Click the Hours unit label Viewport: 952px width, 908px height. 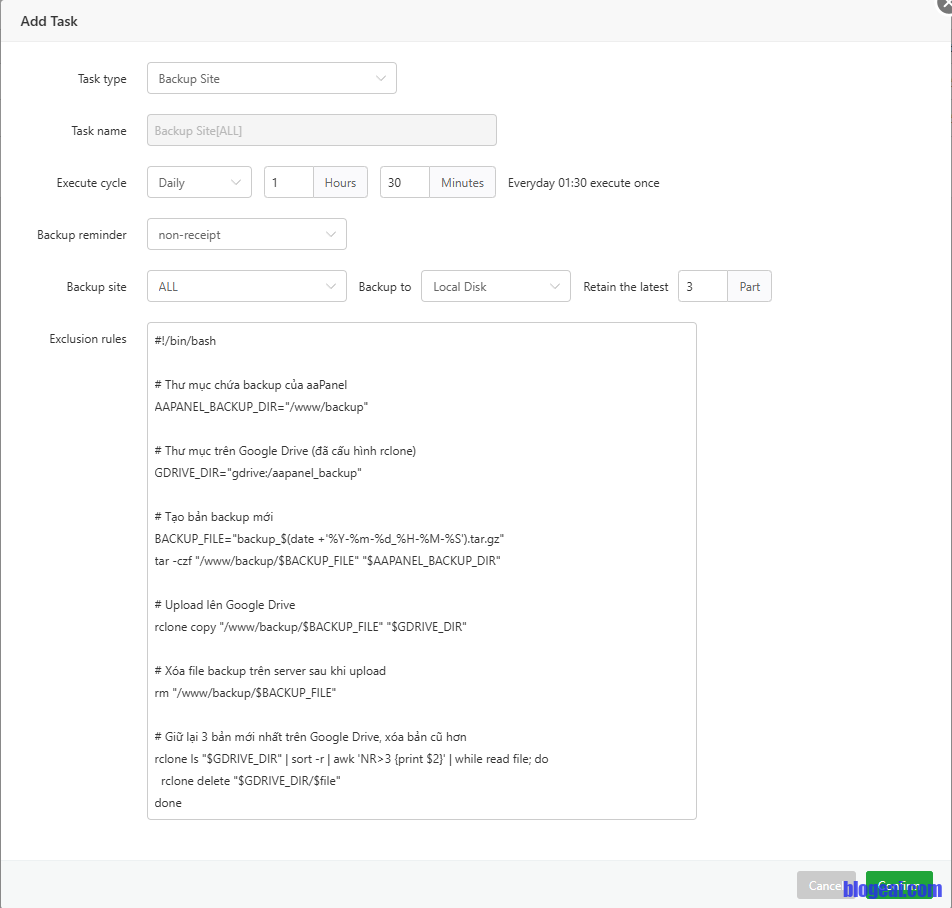click(x=340, y=183)
